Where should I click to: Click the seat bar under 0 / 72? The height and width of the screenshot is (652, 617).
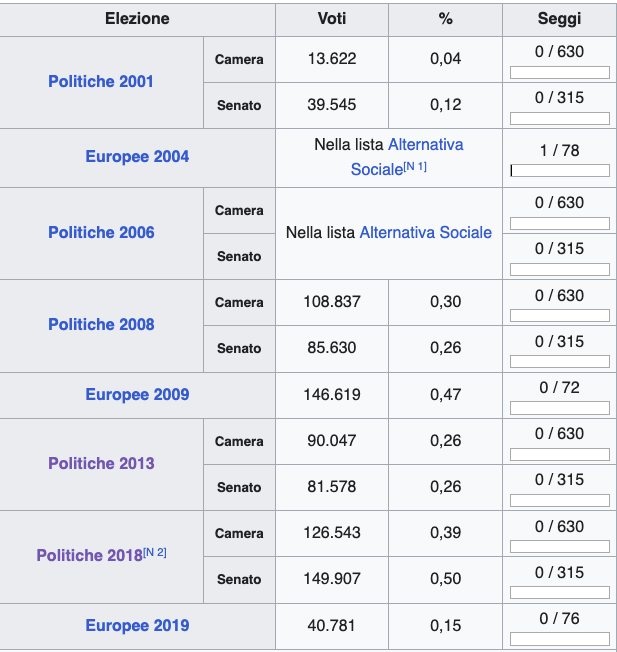[x=559, y=408]
